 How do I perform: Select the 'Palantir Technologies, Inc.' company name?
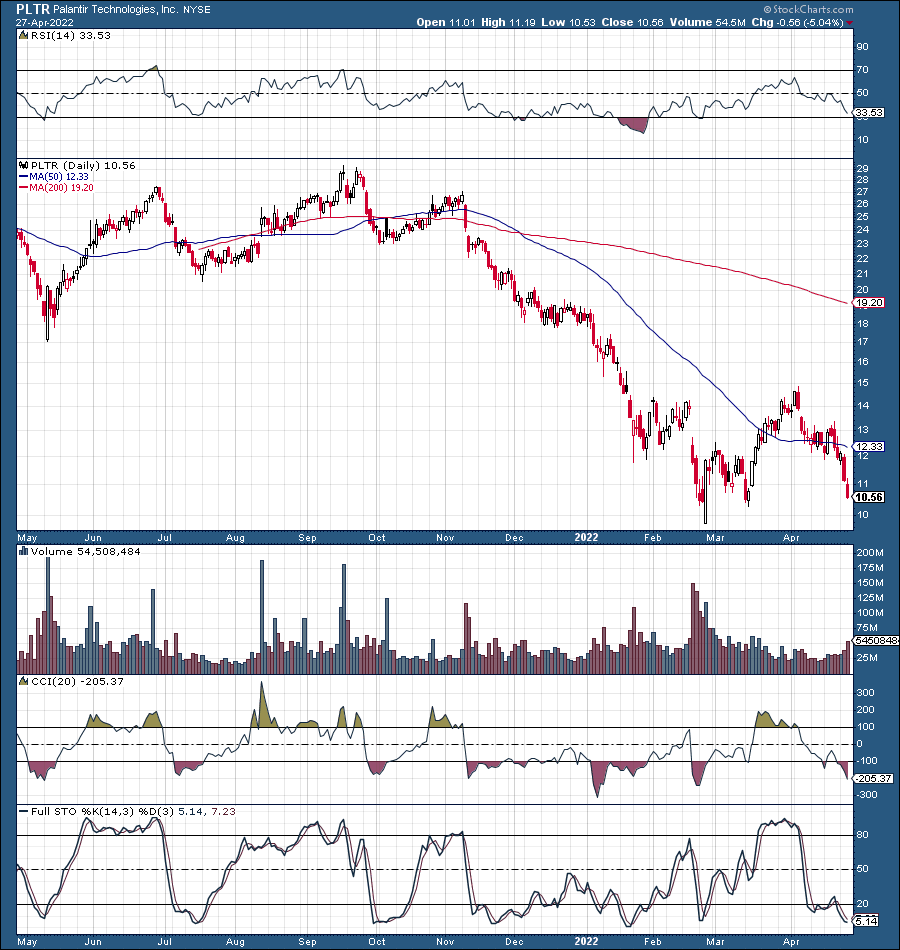[x=116, y=10]
